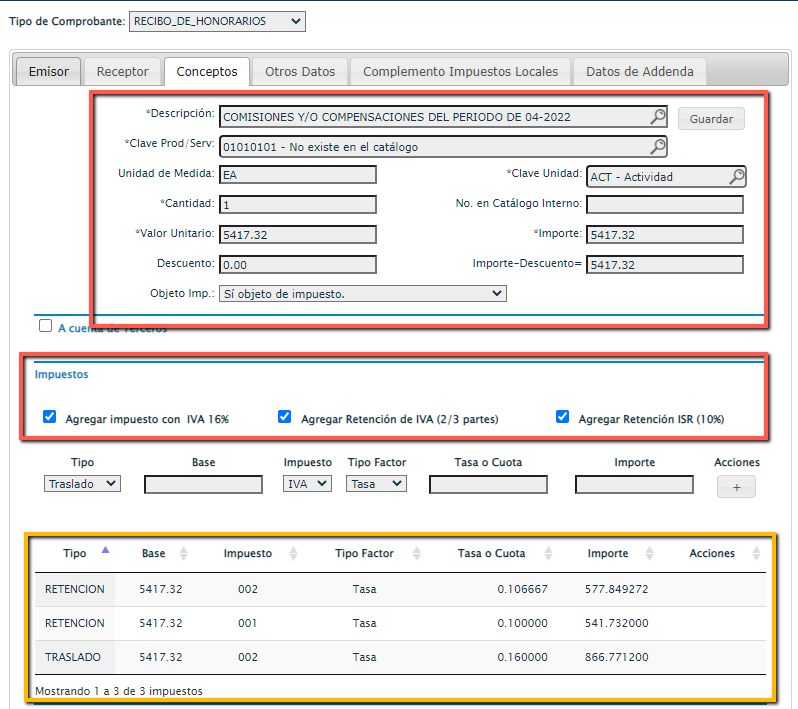Click the magnifier icon in Descripción field
Screen dimensions: 798x709
657,117
